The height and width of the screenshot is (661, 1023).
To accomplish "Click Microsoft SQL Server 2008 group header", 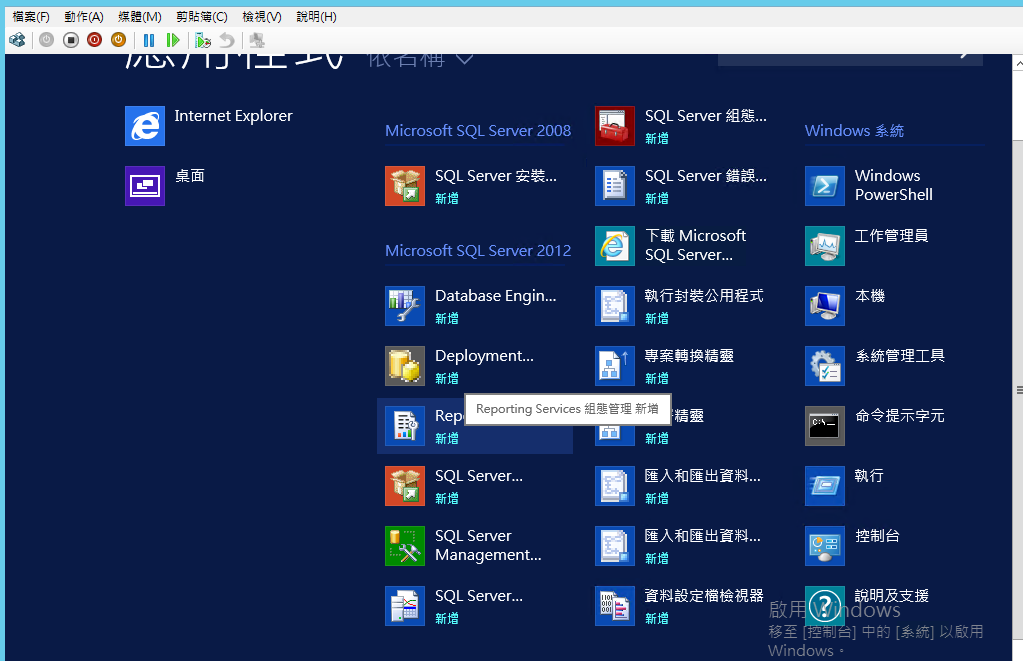I will coord(478,131).
